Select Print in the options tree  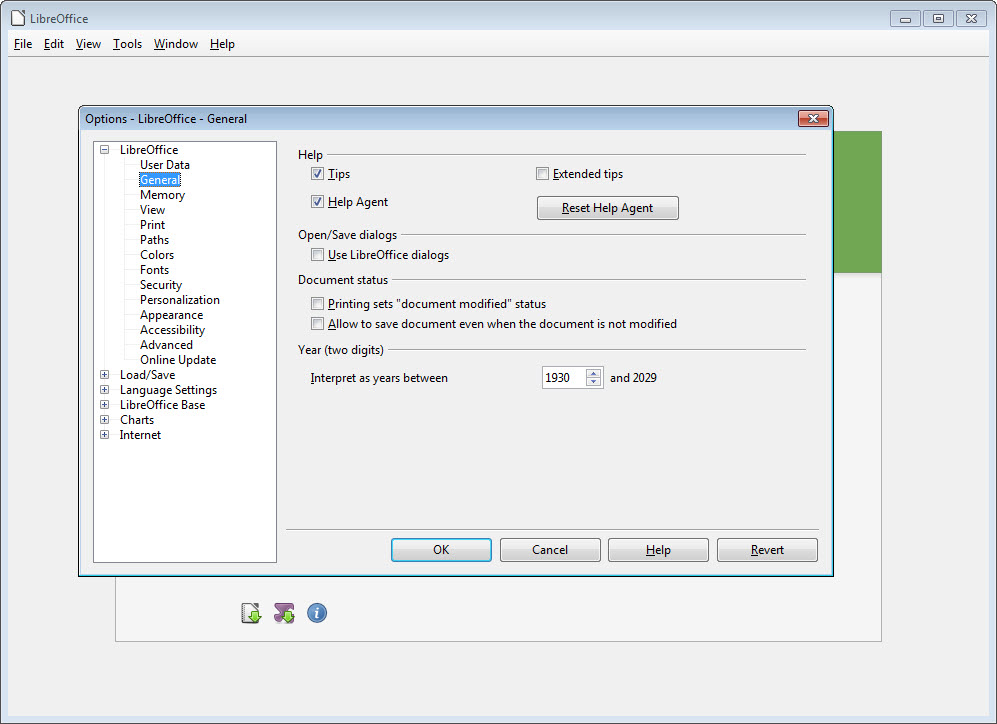153,224
